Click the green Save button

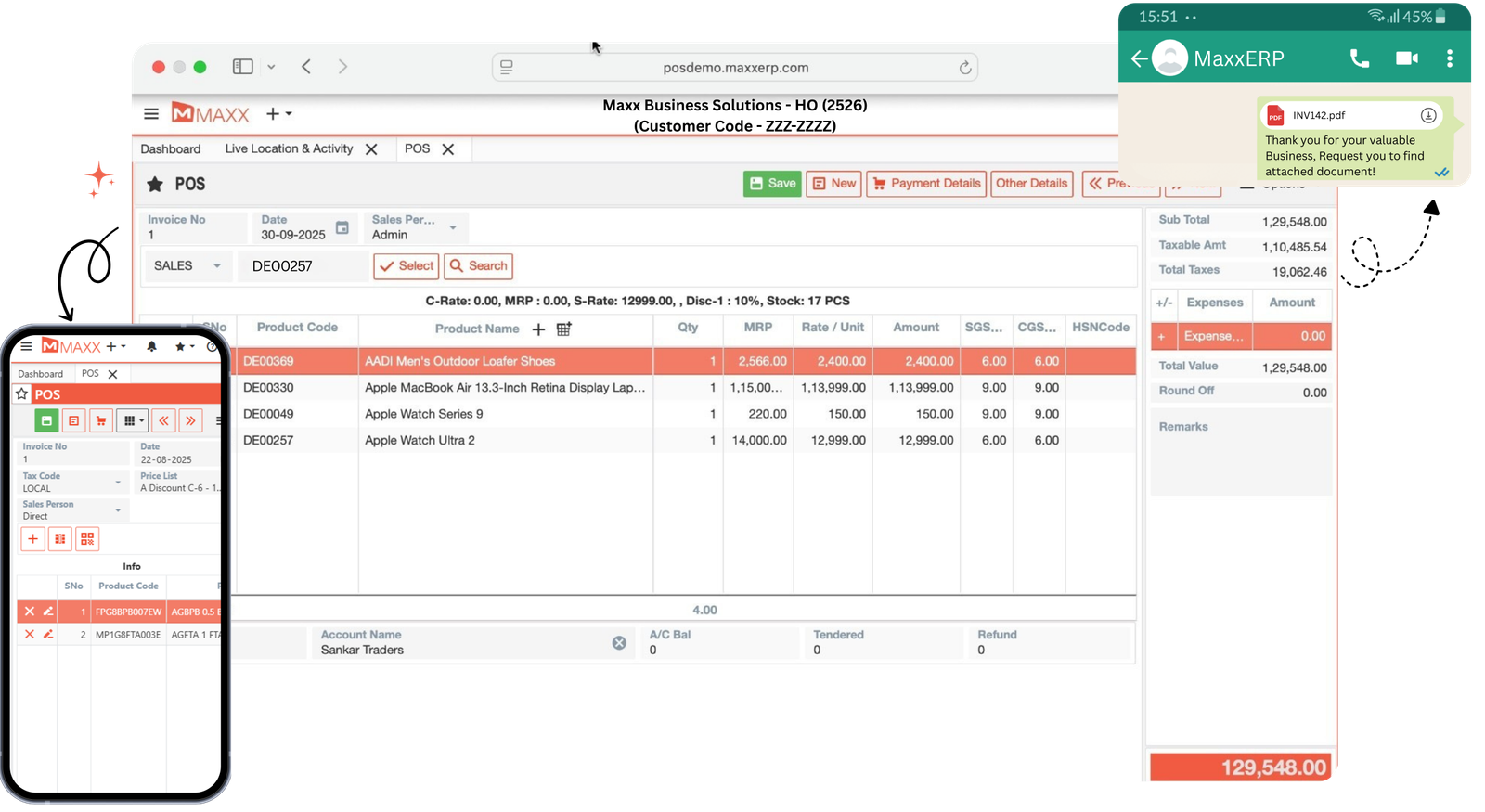[772, 184]
